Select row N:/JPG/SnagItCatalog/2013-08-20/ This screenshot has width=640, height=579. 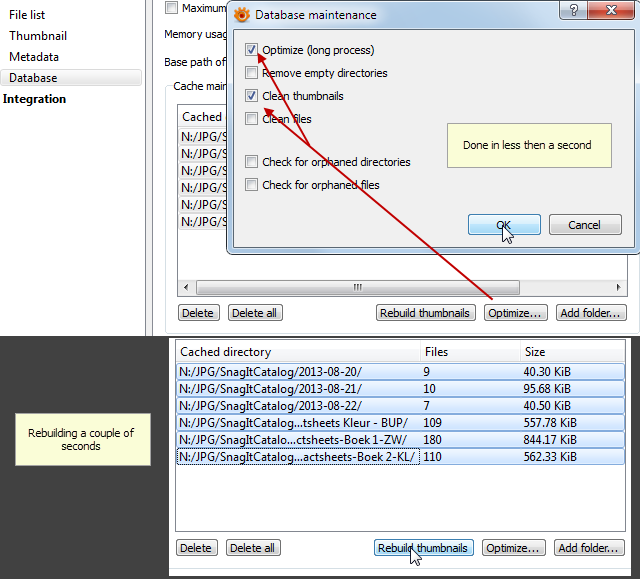point(400,372)
